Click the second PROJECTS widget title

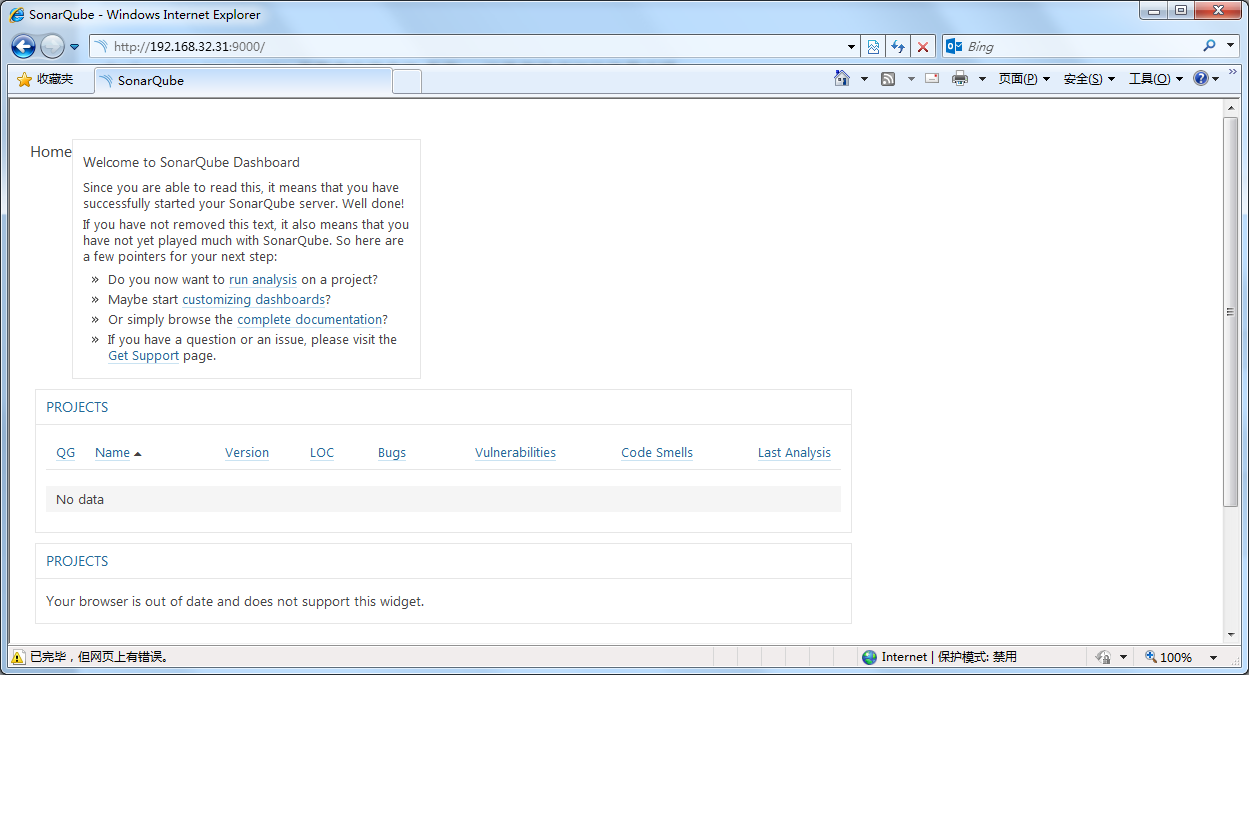pyautogui.click(x=77, y=561)
